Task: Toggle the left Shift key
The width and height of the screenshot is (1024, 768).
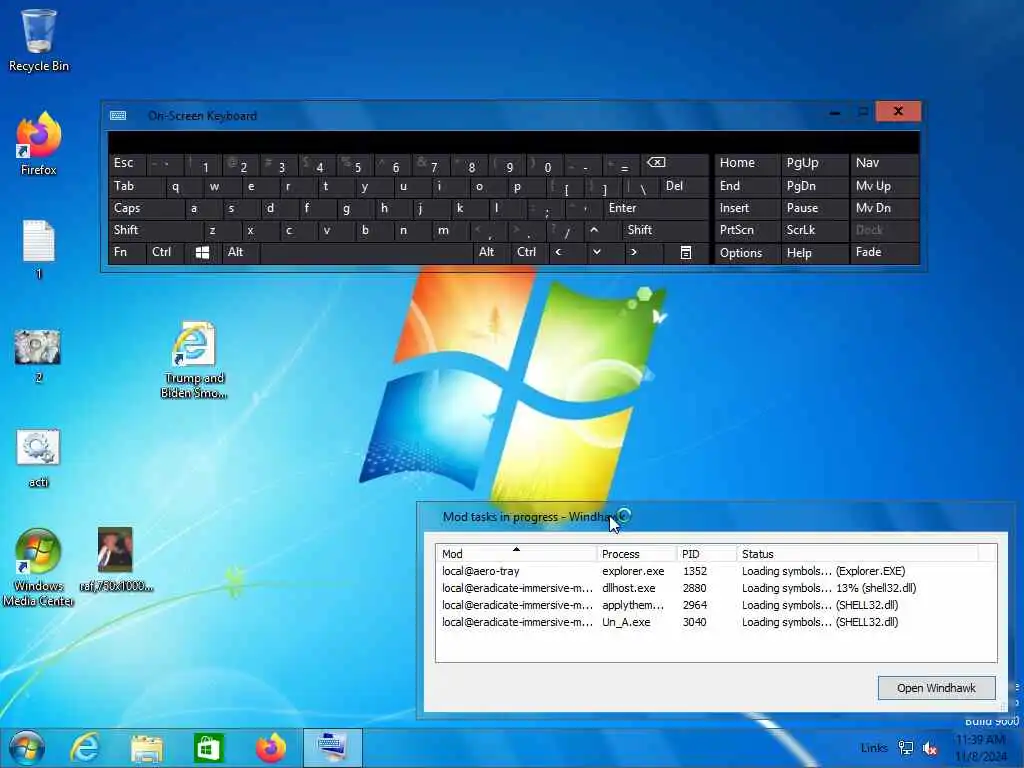Action: coord(155,231)
